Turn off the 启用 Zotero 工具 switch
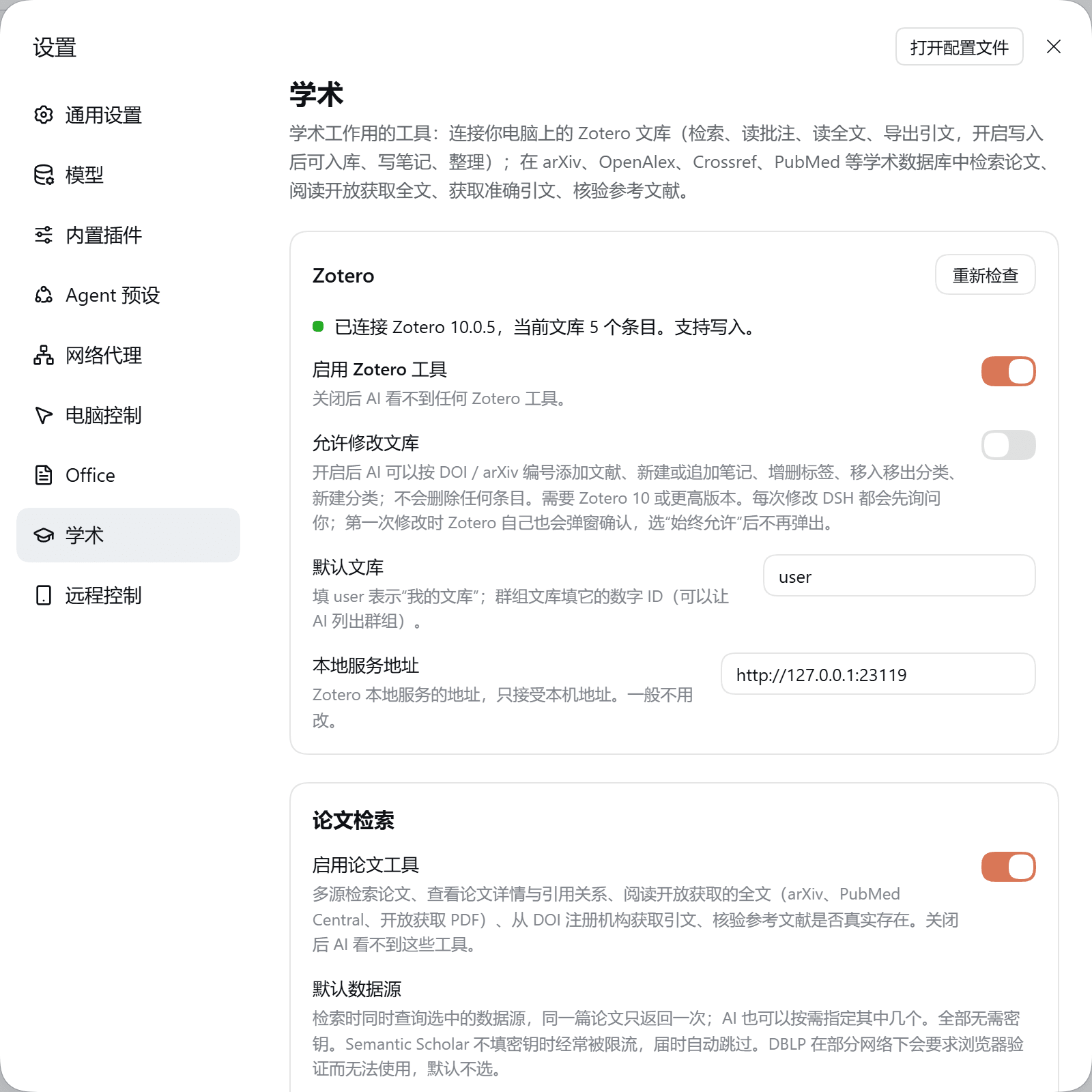Screen dimensions: 1092x1092 1008,371
